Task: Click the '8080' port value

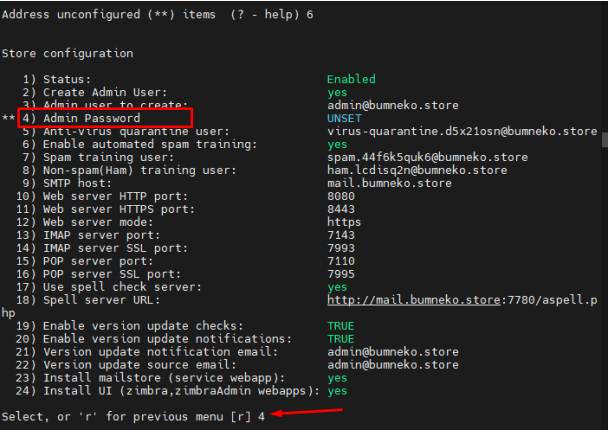Action: pos(341,196)
